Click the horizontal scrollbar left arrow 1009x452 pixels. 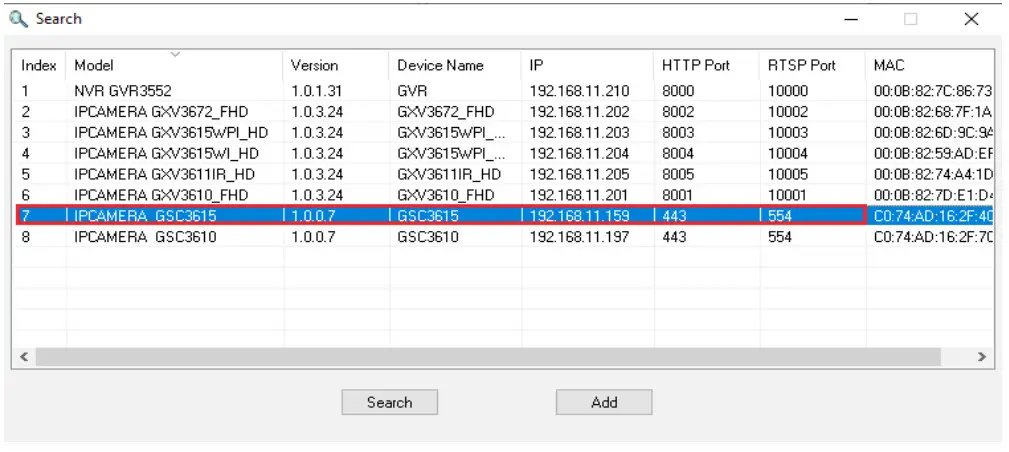[x=24, y=357]
